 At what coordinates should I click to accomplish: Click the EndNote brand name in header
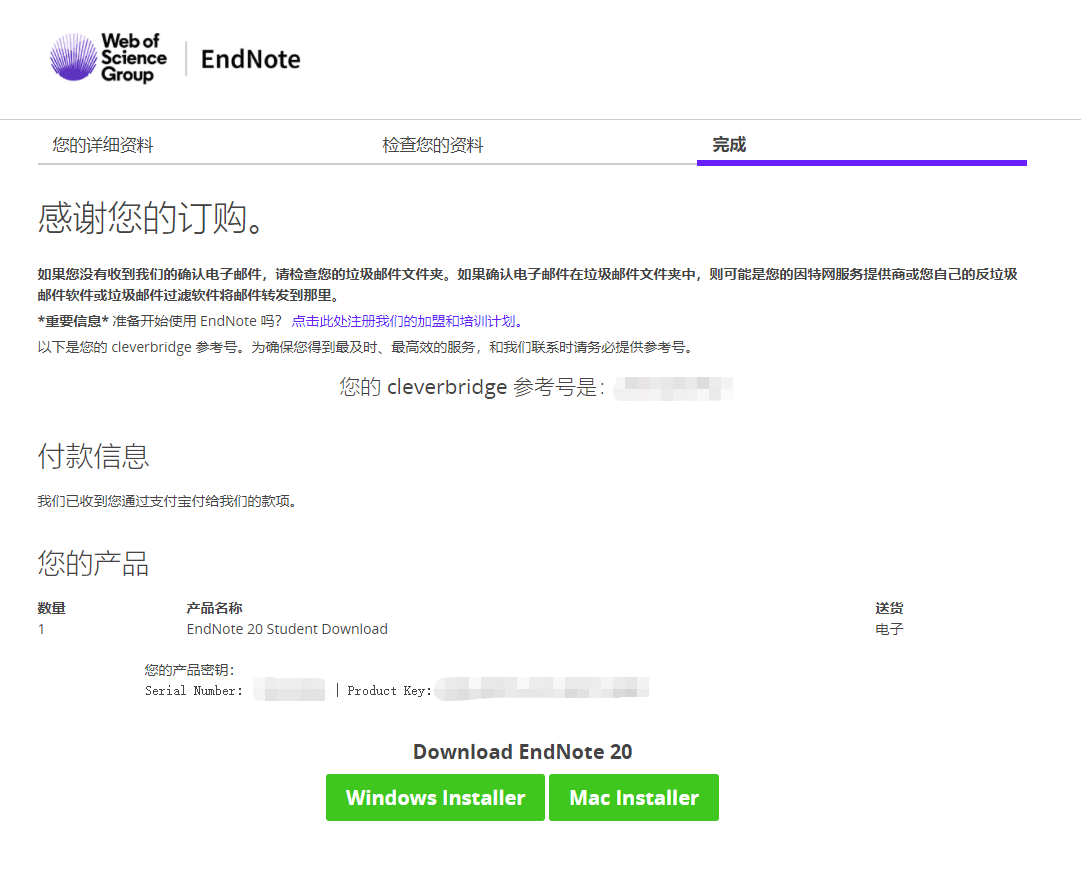click(250, 59)
